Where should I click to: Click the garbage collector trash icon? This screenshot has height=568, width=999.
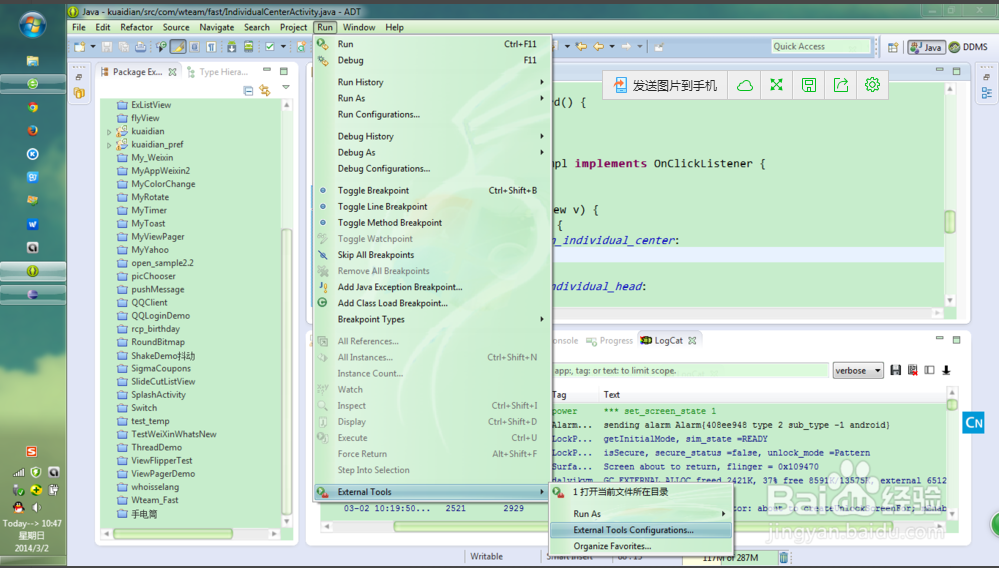(x=783, y=558)
